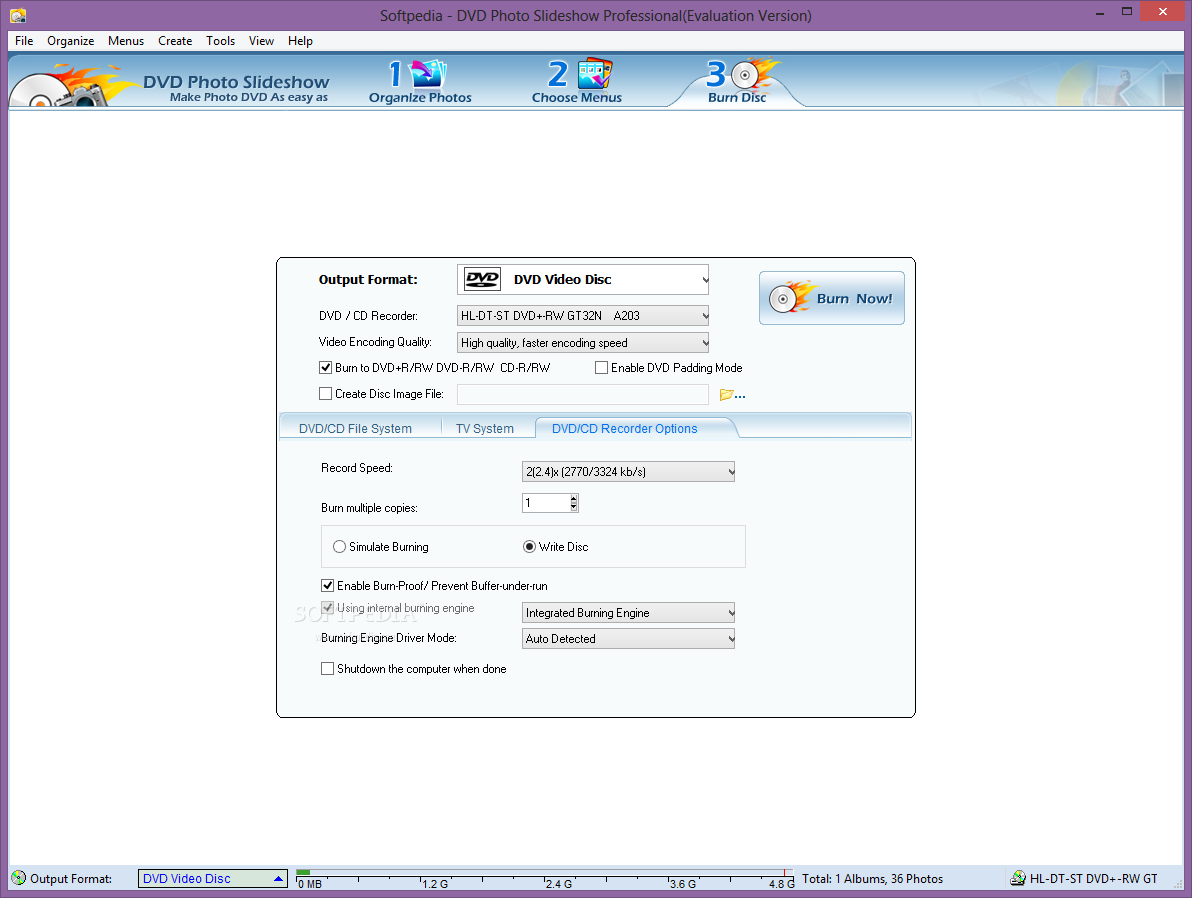
Task: Maximize the application window
Action: [x=1127, y=12]
